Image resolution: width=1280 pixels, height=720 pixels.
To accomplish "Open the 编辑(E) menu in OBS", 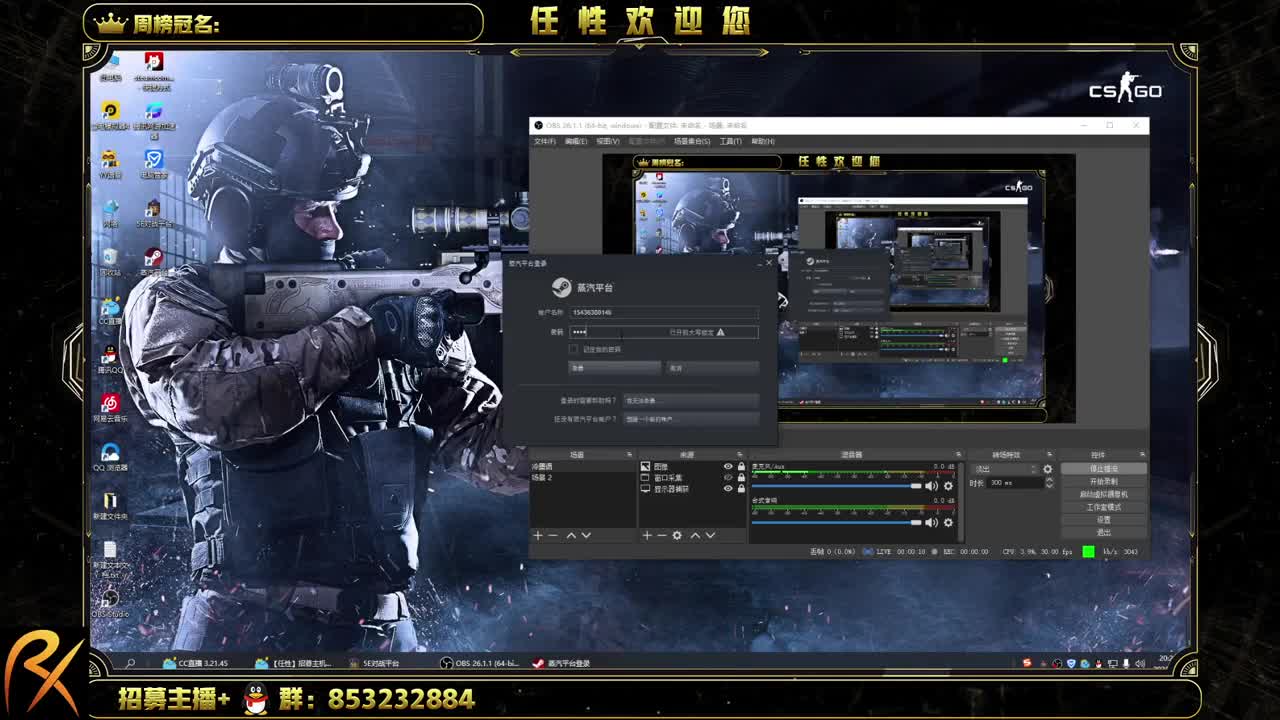I will click(576, 141).
